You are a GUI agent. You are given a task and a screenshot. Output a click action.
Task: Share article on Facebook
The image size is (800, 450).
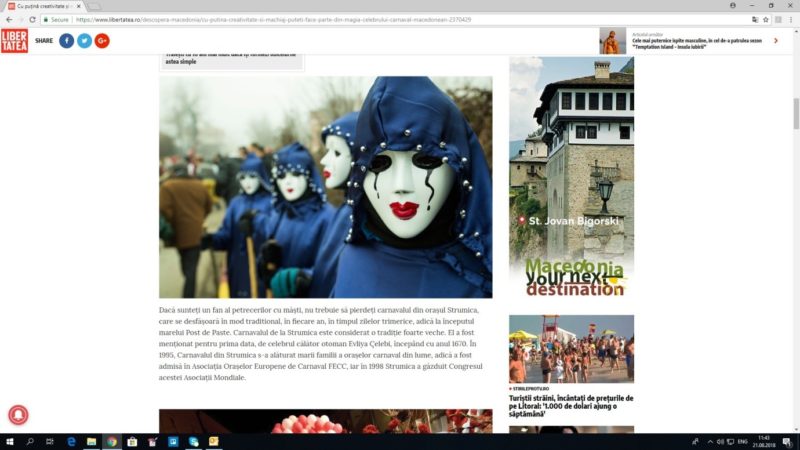coord(66,41)
